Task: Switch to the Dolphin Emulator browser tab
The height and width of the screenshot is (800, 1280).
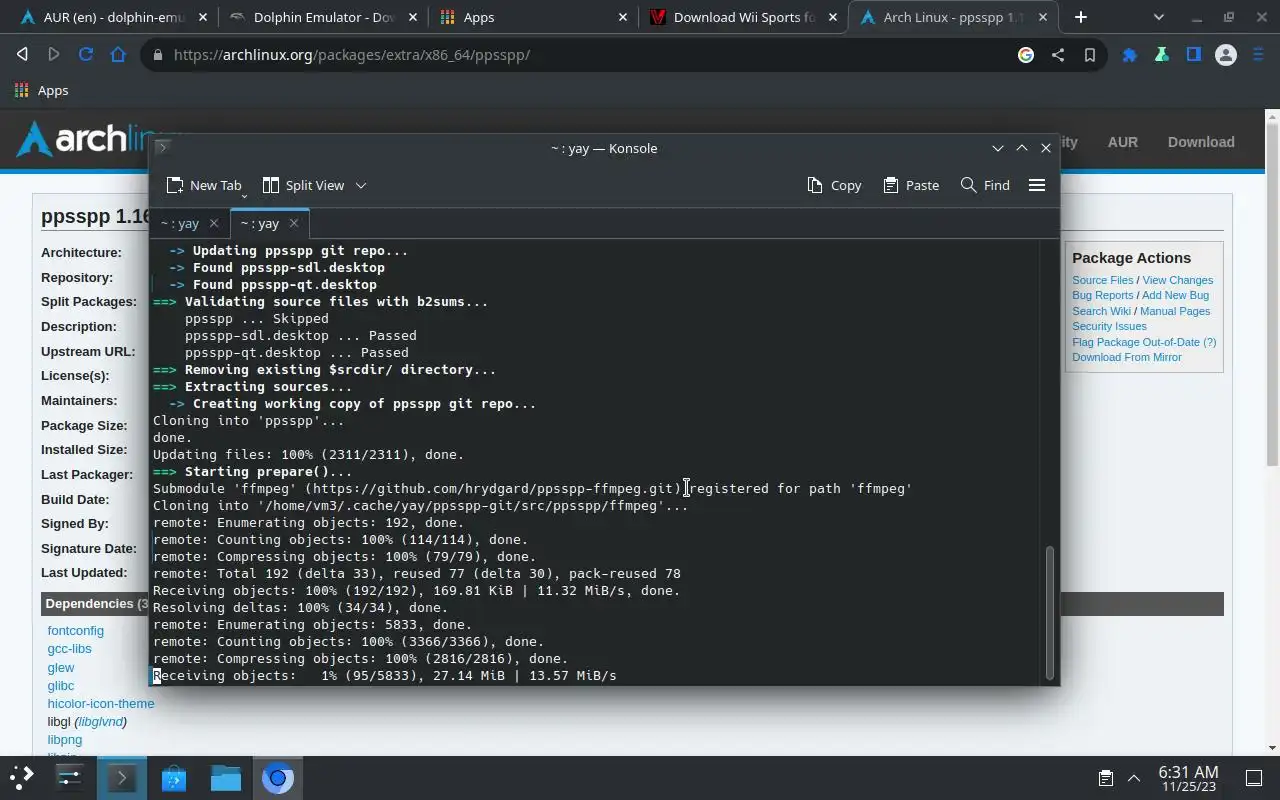Action: coord(324,17)
